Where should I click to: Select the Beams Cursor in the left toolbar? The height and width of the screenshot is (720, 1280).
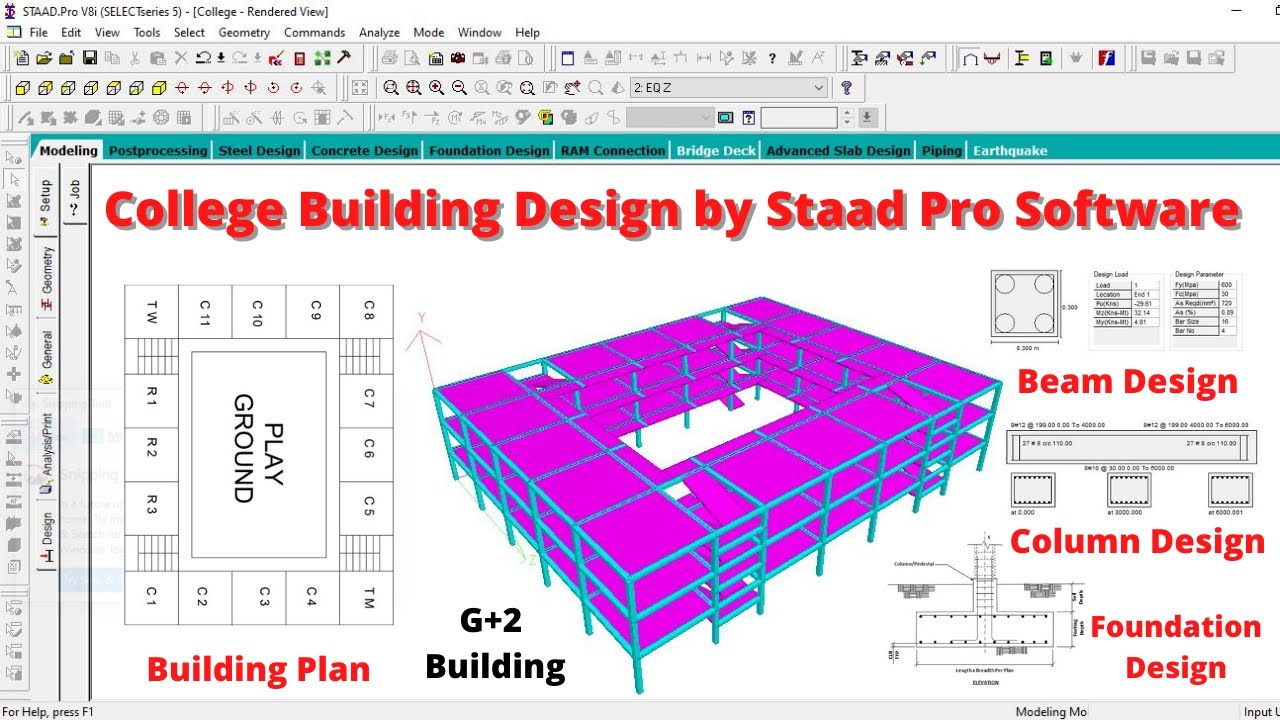pos(14,179)
